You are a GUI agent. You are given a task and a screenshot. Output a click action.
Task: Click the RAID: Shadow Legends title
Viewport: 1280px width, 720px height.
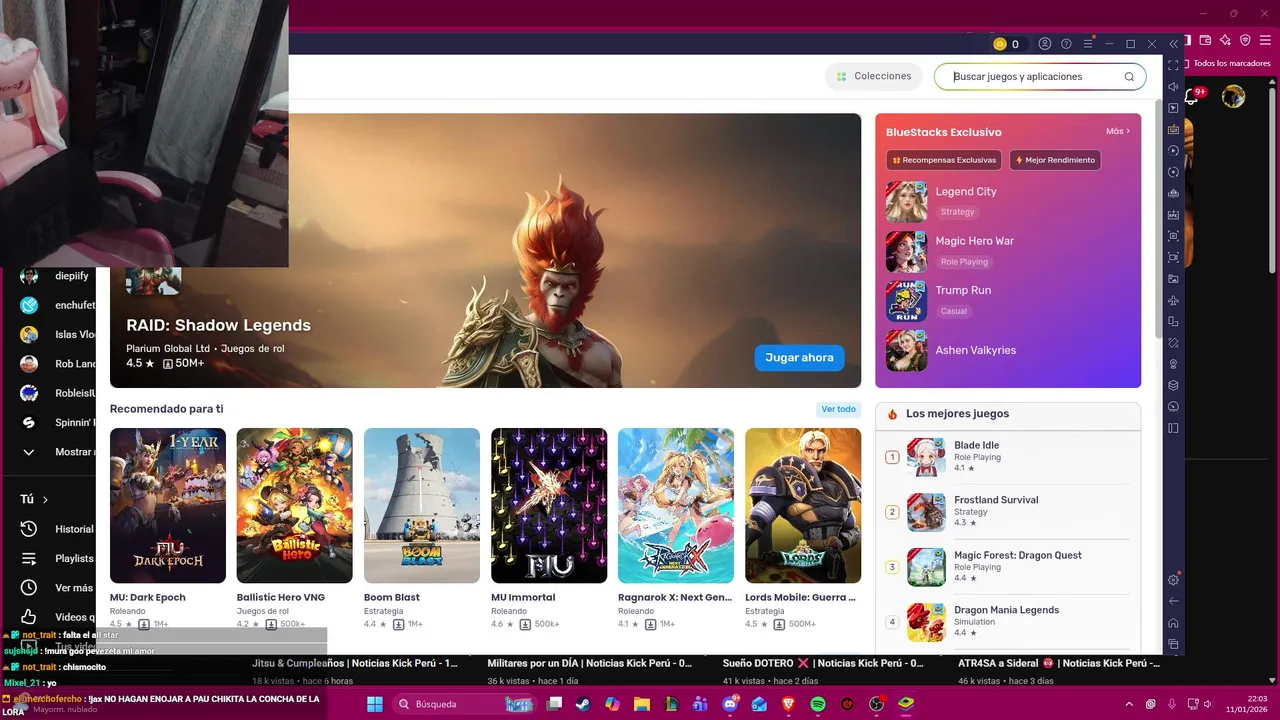click(x=218, y=325)
